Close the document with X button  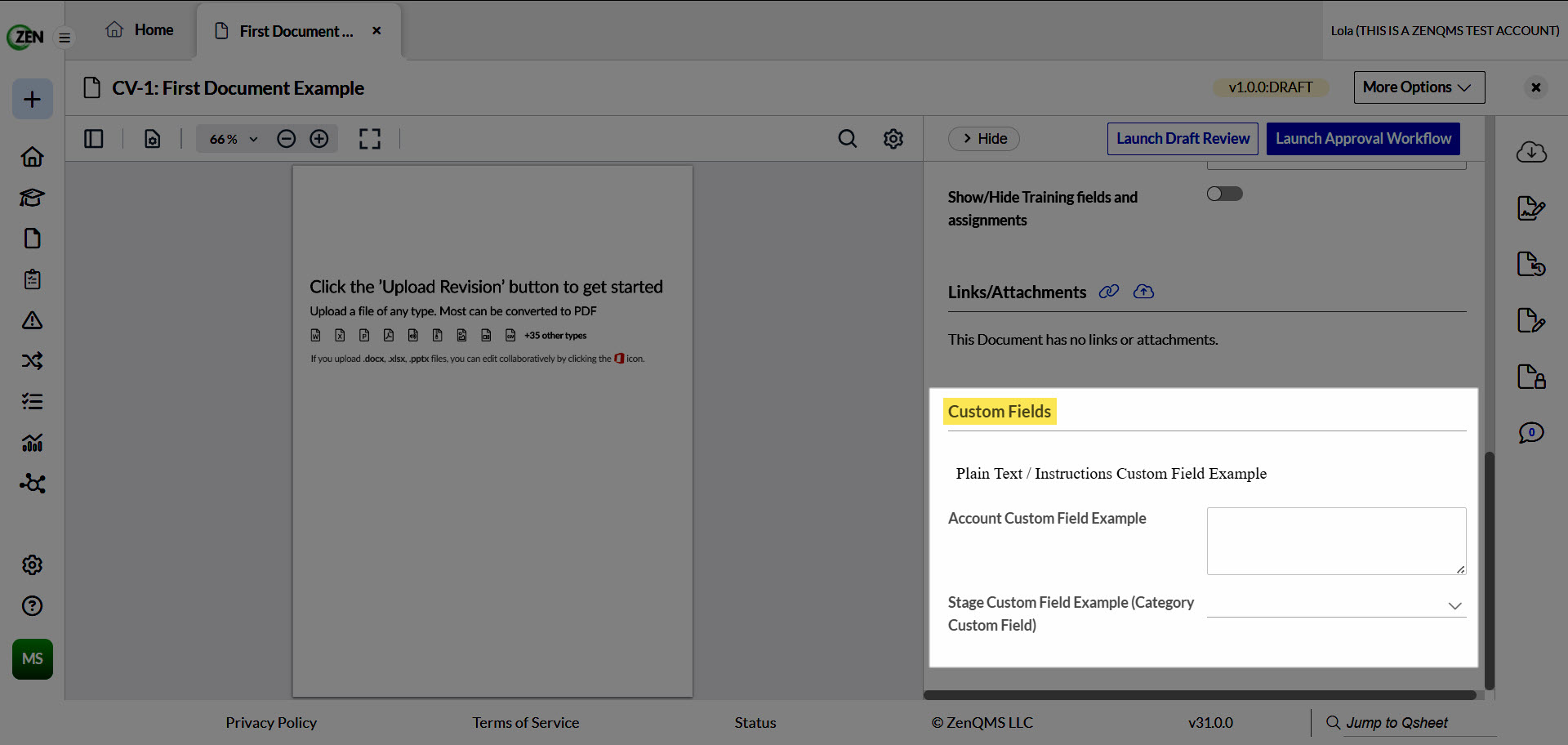[x=1536, y=87]
